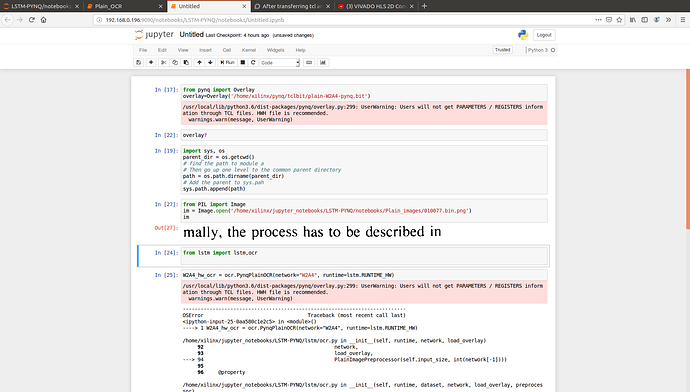
Task: Click the W2A4_hw_ocr code cell
Action: [x=364, y=275]
